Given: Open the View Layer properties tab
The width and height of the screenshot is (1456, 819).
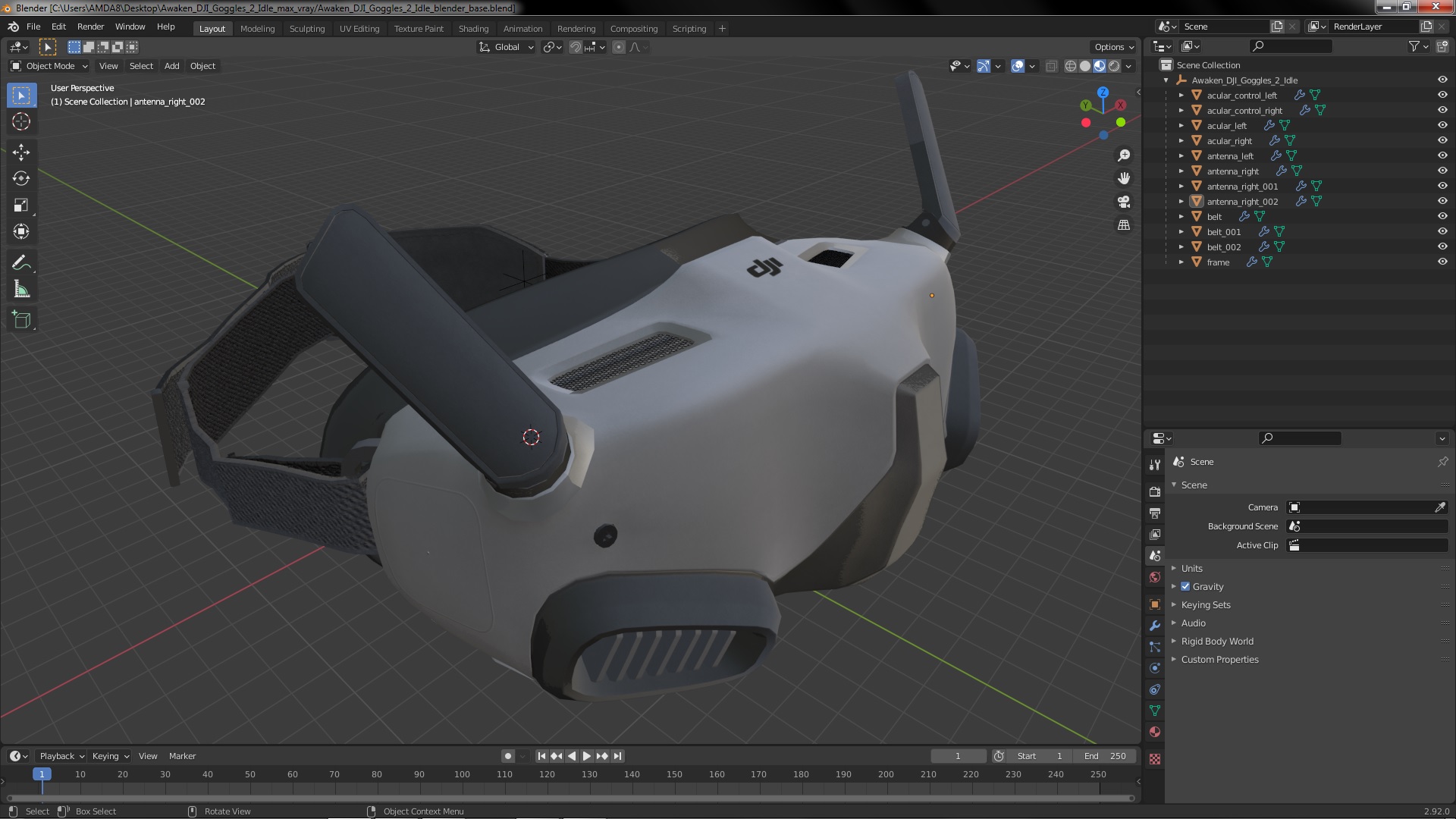Looking at the screenshot, I should 1155,535.
